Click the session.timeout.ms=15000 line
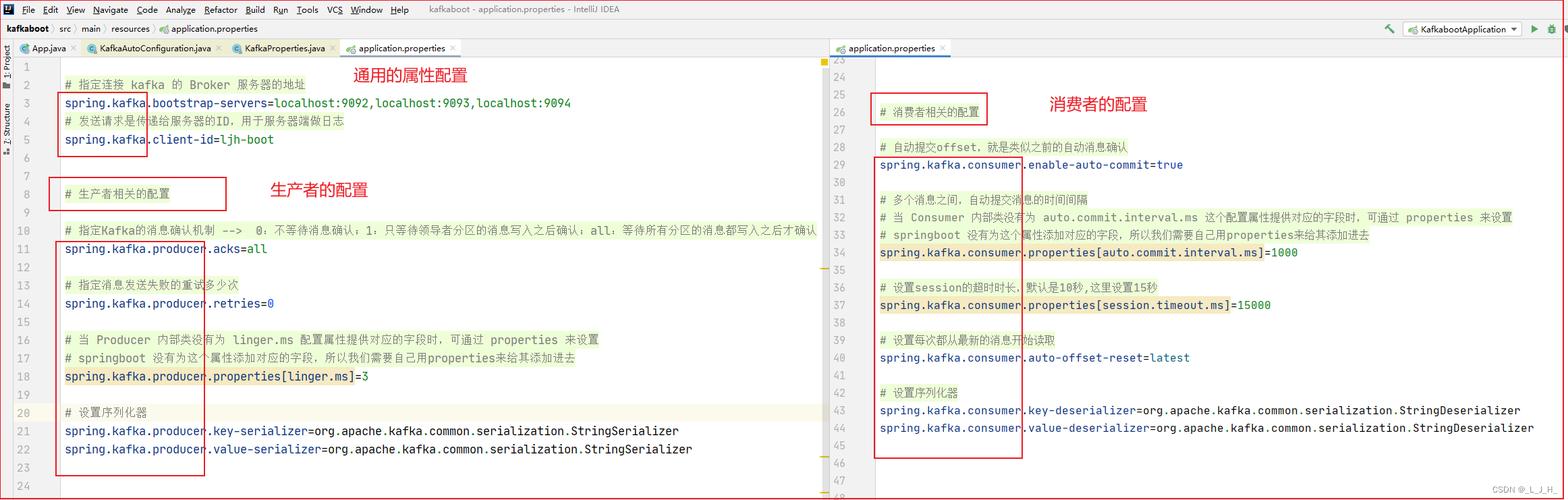The width and height of the screenshot is (1568, 500). [x=1075, y=305]
